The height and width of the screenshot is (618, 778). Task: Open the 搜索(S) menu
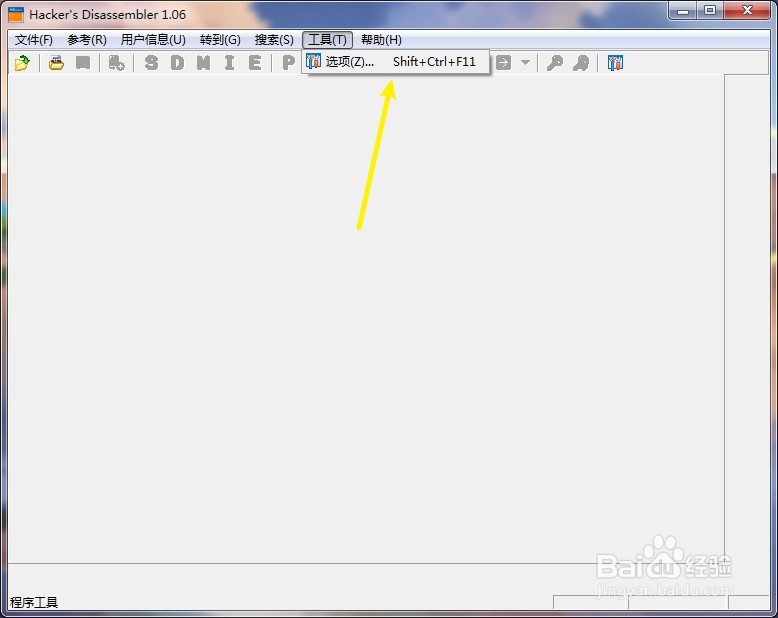[x=274, y=40]
